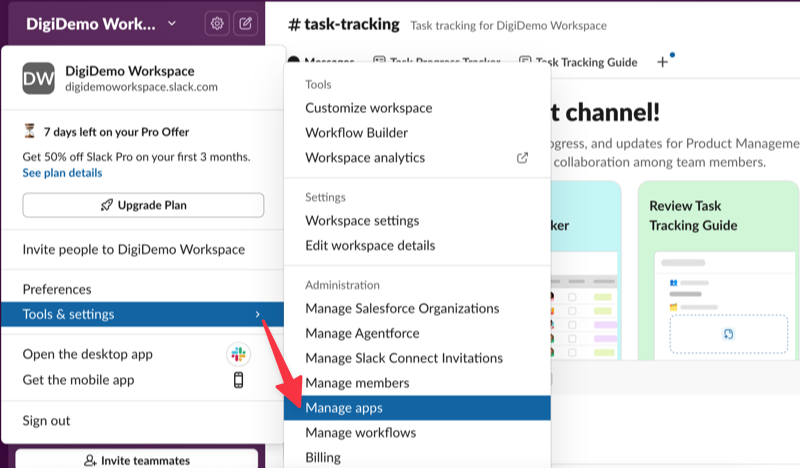Image resolution: width=800 pixels, height=468 pixels.
Task: Select Manage apps from the Administration menu
Action: 344,408
